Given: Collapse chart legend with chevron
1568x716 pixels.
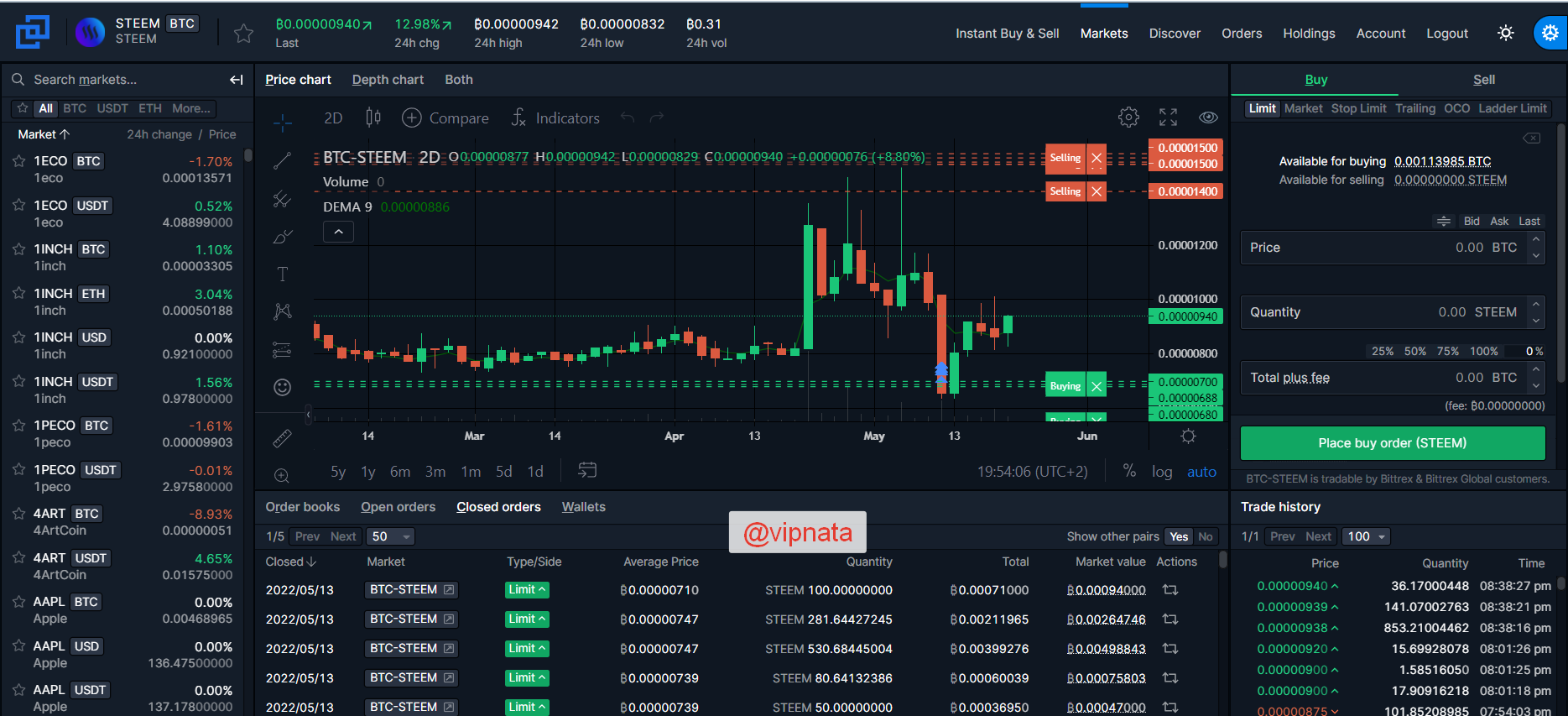Looking at the screenshot, I should 338,232.
